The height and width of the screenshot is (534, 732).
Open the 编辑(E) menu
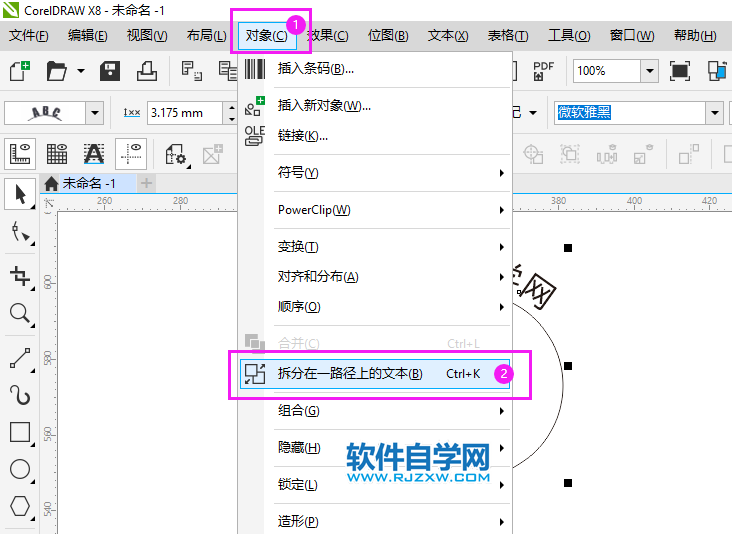[87, 35]
